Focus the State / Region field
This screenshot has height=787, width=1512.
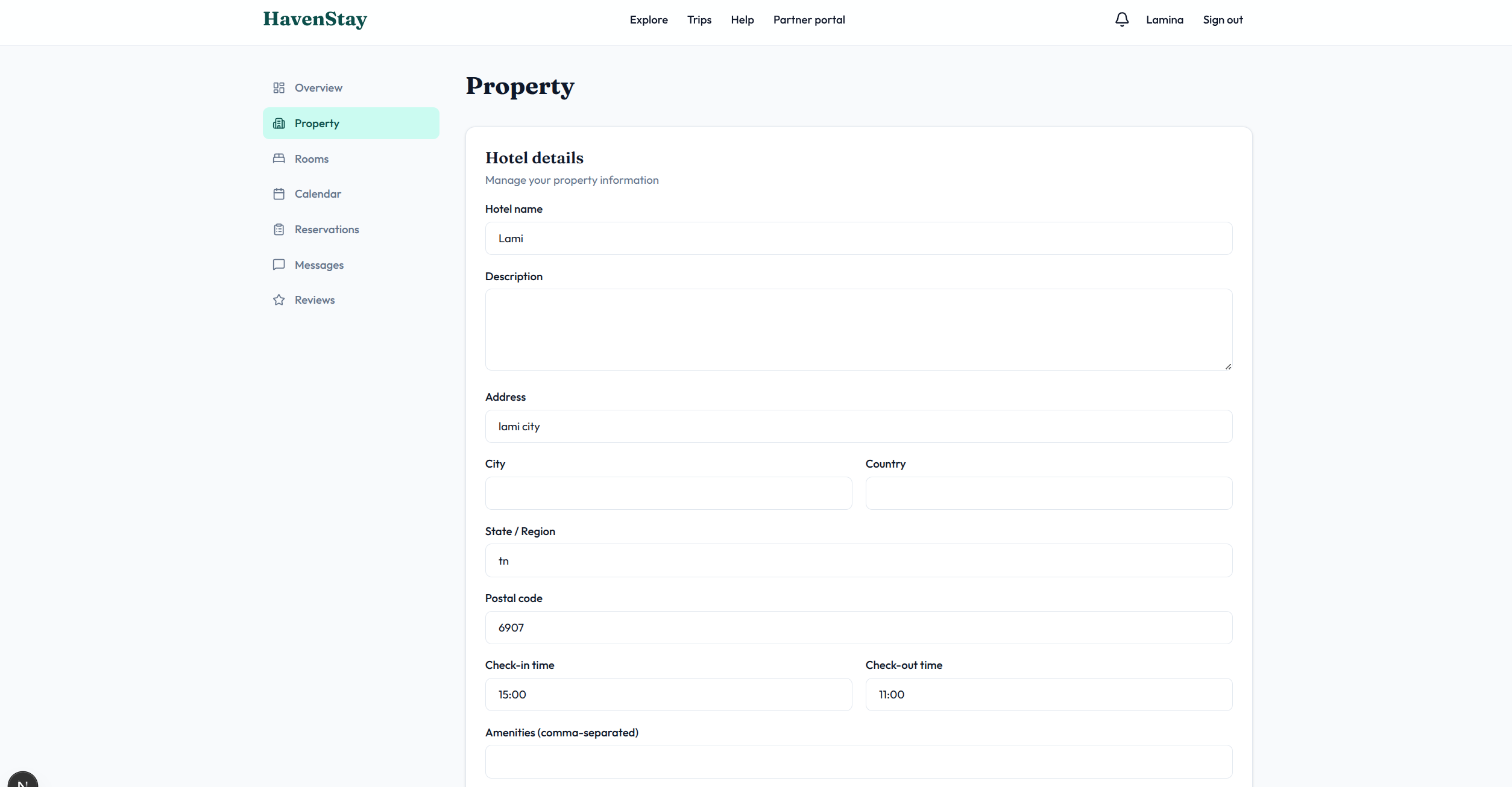[x=858, y=560]
